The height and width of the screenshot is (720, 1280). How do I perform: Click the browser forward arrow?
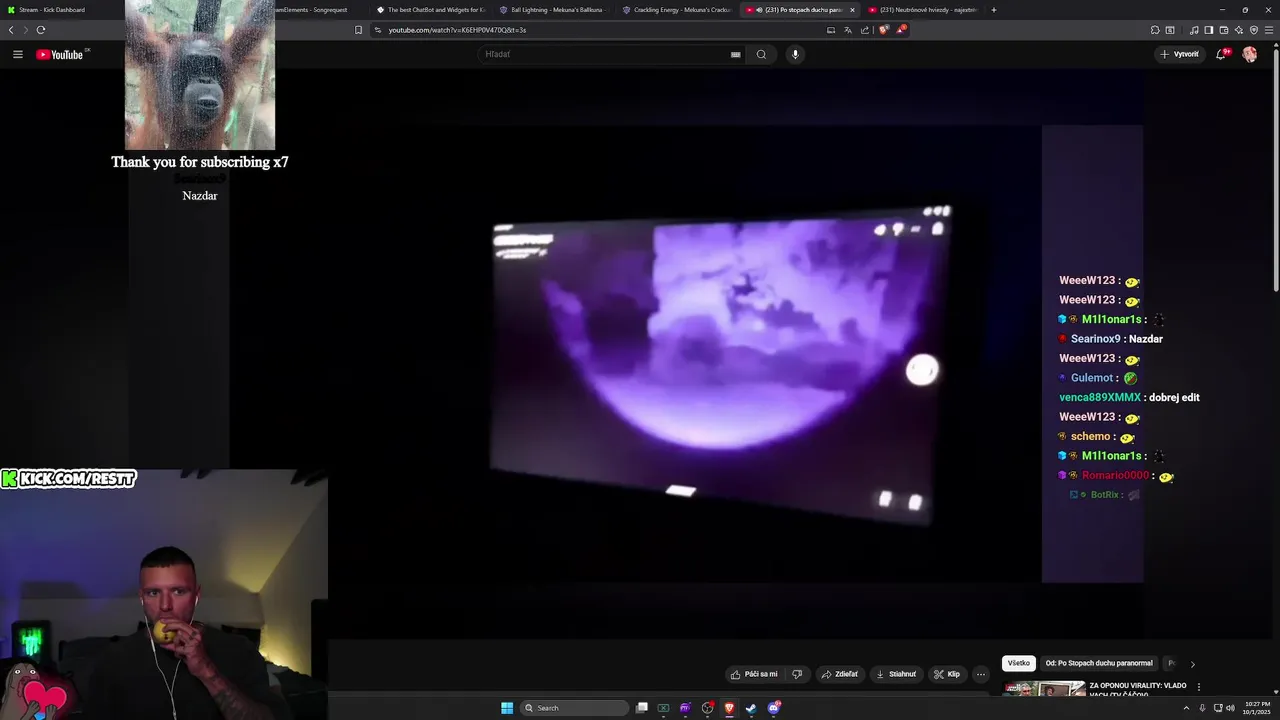[x=26, y=30]
